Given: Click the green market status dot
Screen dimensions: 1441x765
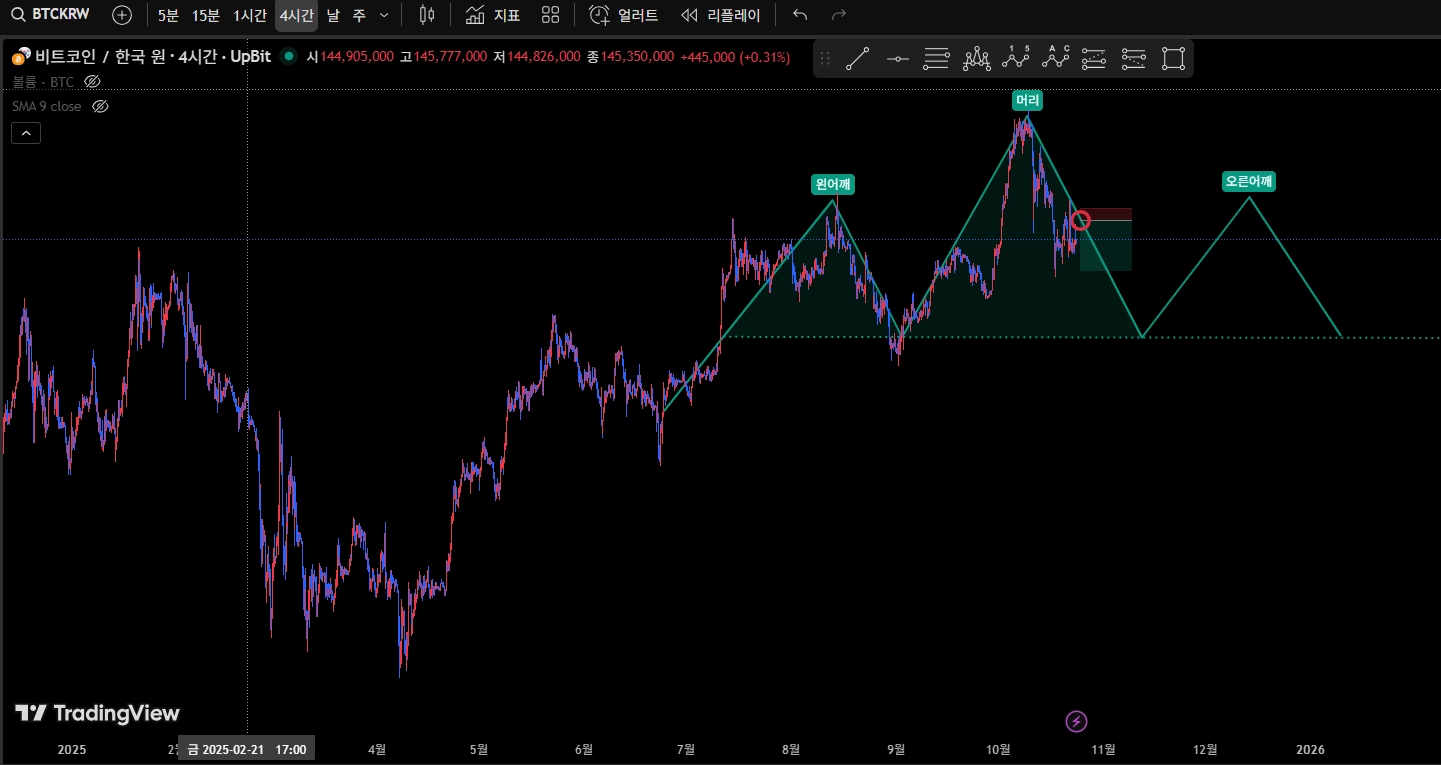Looking at the screenshot, I should [x=289, y=57].
